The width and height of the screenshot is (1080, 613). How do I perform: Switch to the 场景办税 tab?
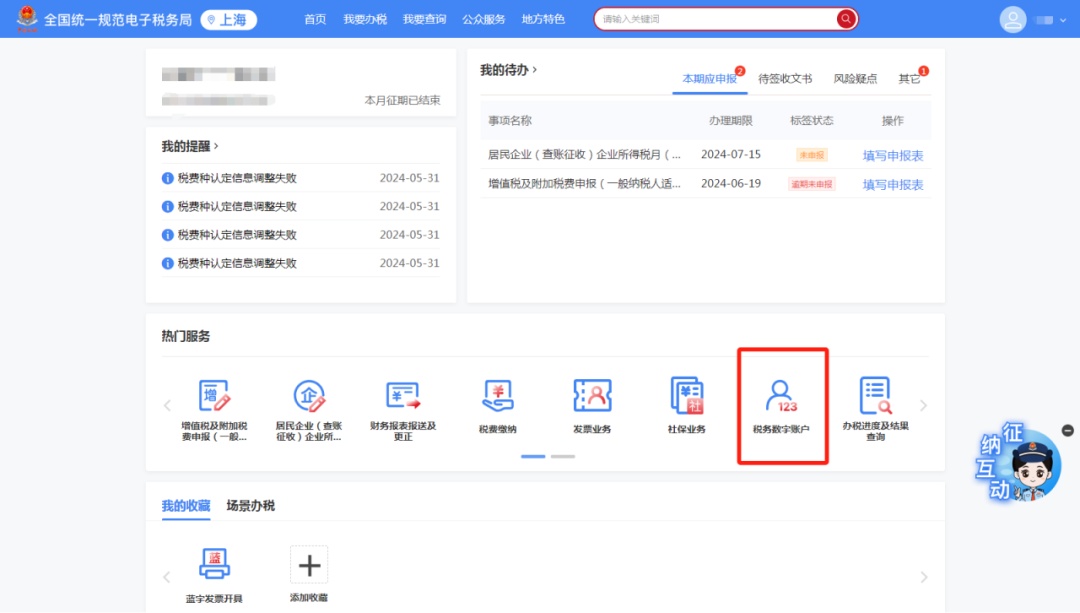pos(250,506)
